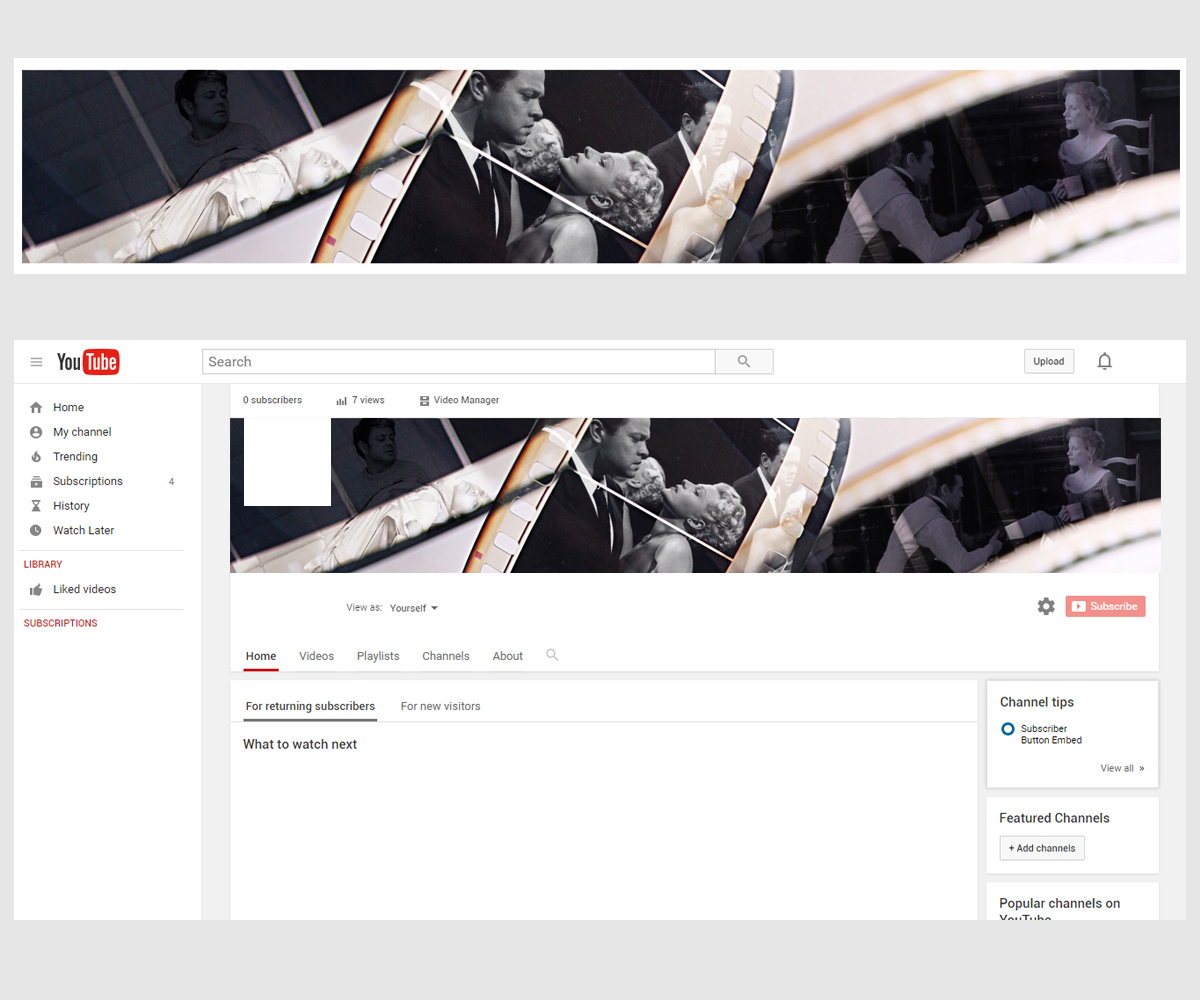Click the Upload button
The image size is (1200, 1000).
(x=1049, y=361)
